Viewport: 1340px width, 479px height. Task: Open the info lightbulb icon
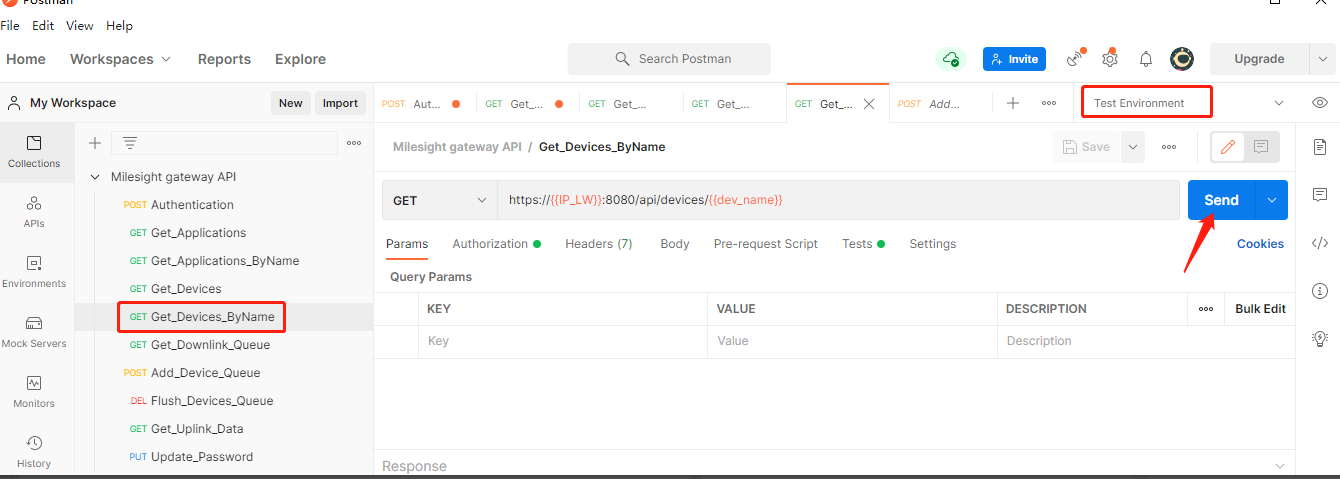(1319, 340)
